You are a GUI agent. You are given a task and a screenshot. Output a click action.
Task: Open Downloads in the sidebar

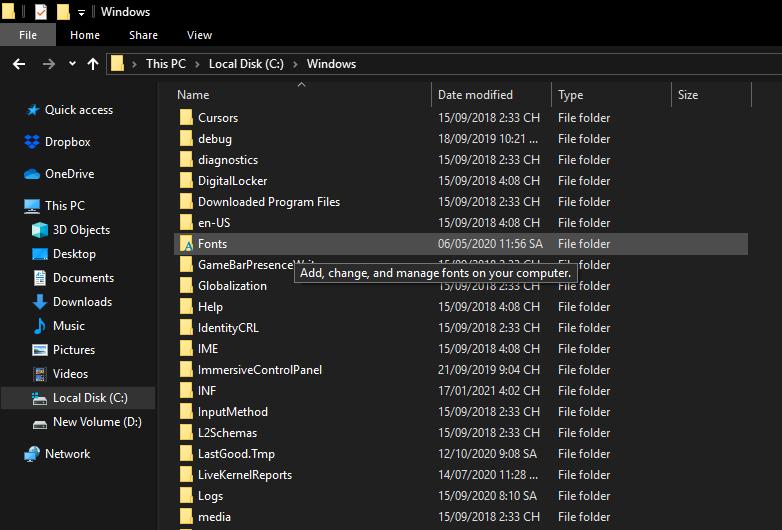(82, 302)
